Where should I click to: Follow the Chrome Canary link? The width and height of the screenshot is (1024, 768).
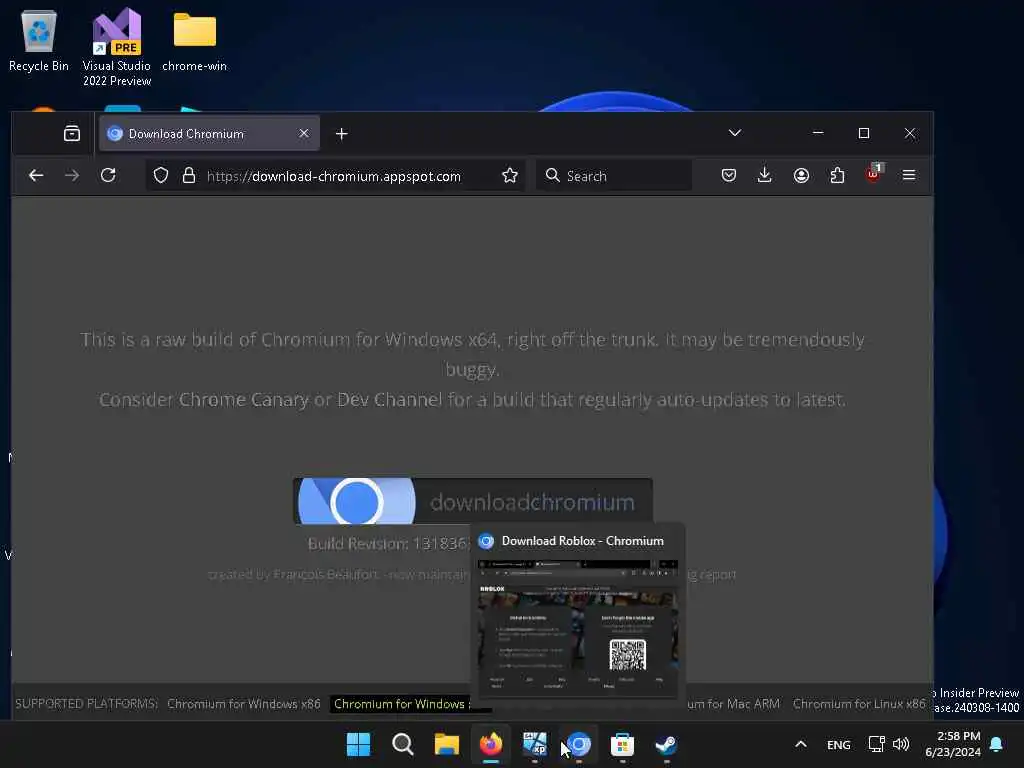tap(244, 400)
